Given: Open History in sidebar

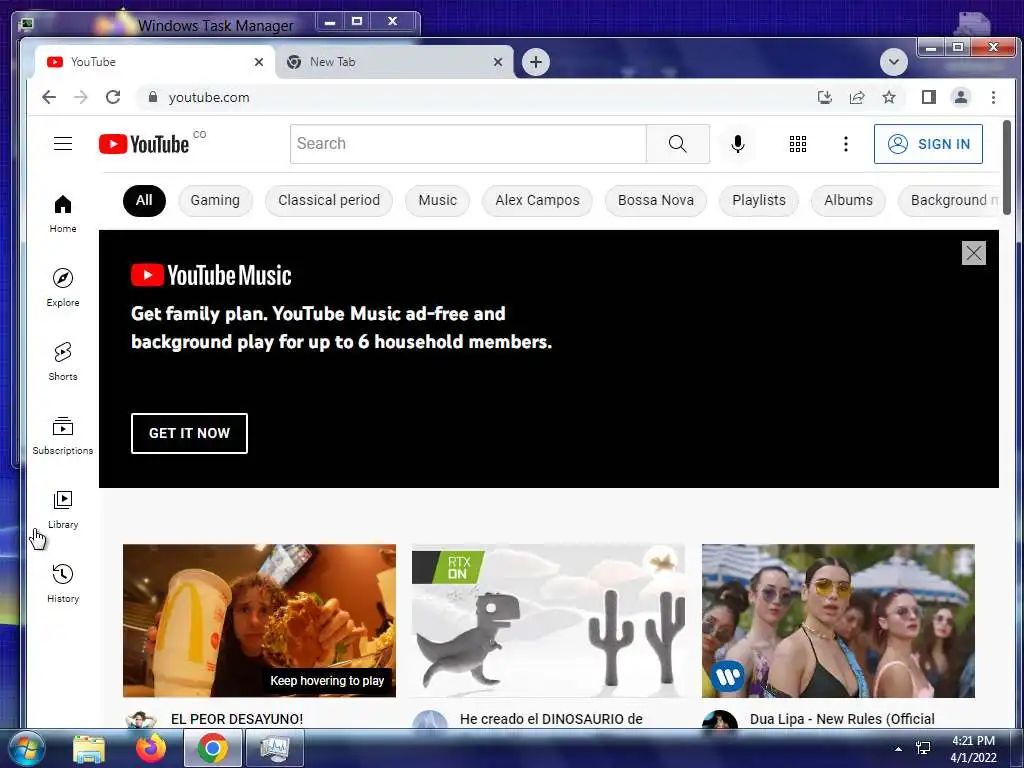Looking at the screenshot, I should pyautogui.click(x=63, y=583).
